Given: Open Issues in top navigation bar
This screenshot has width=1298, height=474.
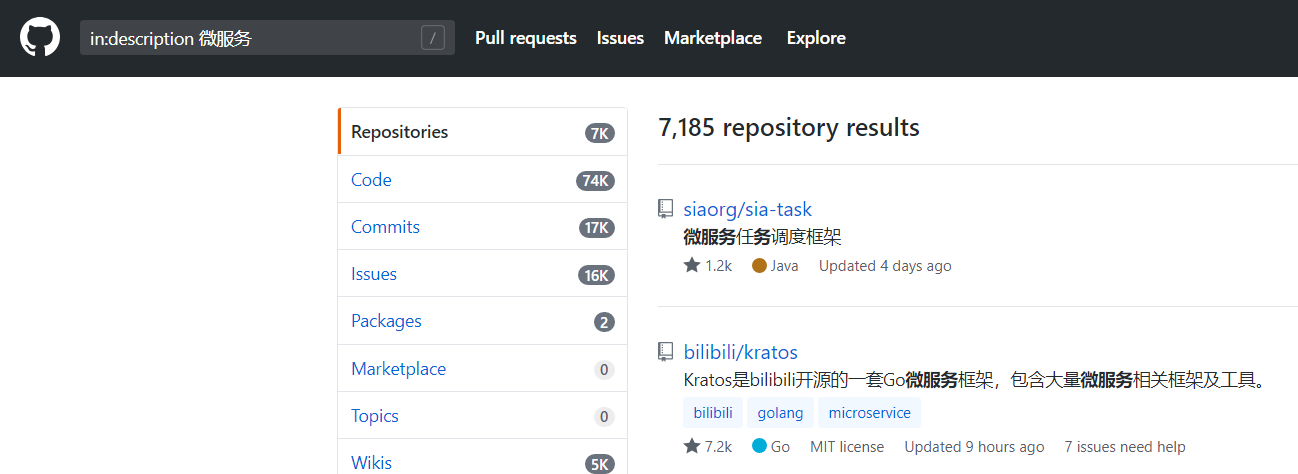Looking at the screenshot, I should point(620,38).
